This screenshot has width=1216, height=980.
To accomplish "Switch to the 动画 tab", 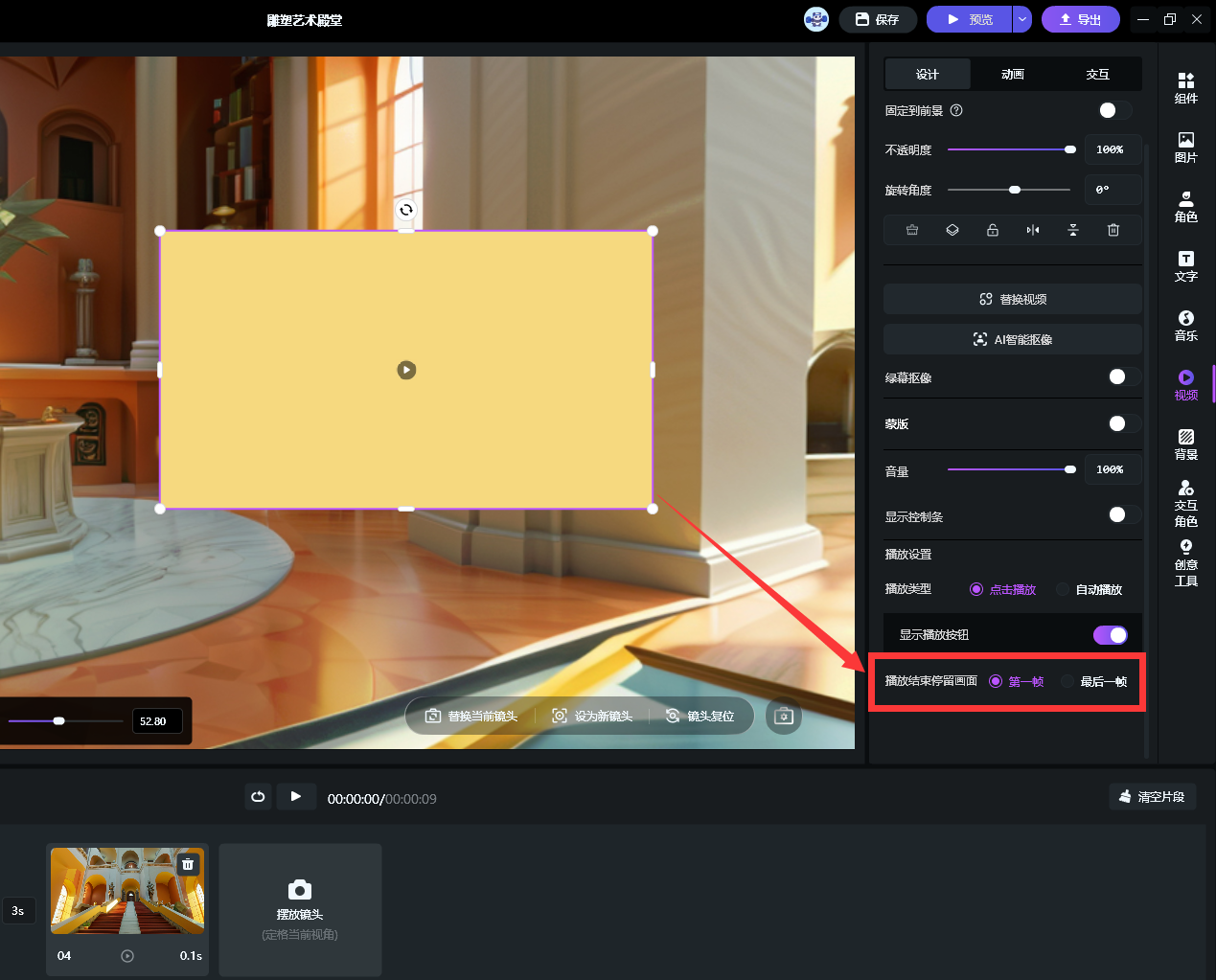I will tap(1012, 74).
